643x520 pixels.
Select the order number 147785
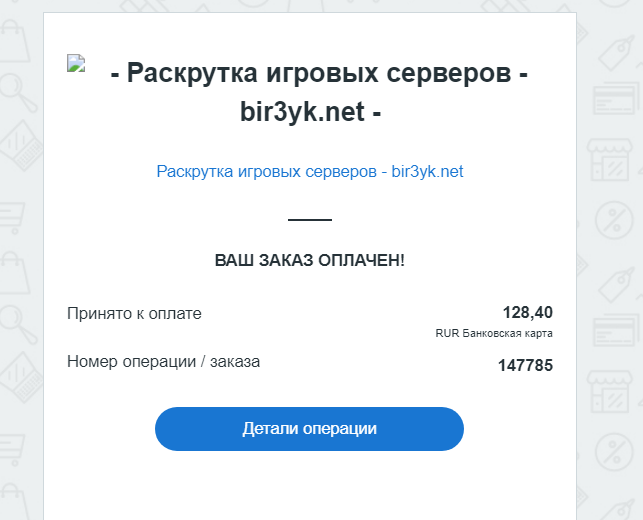pyautogui.click(x=525, y=365)
